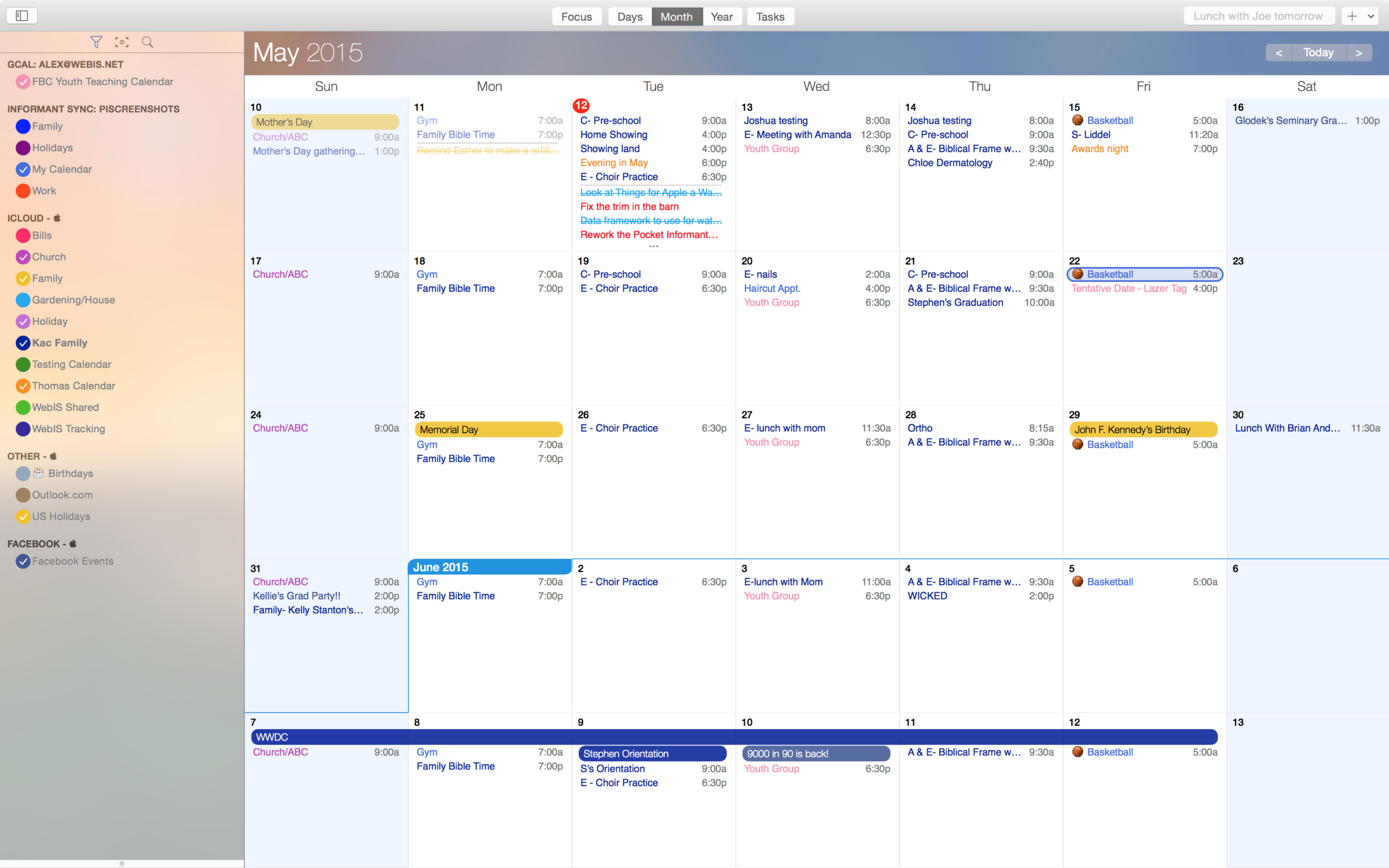Click Work calendar orange color dot

coord(23,191)
